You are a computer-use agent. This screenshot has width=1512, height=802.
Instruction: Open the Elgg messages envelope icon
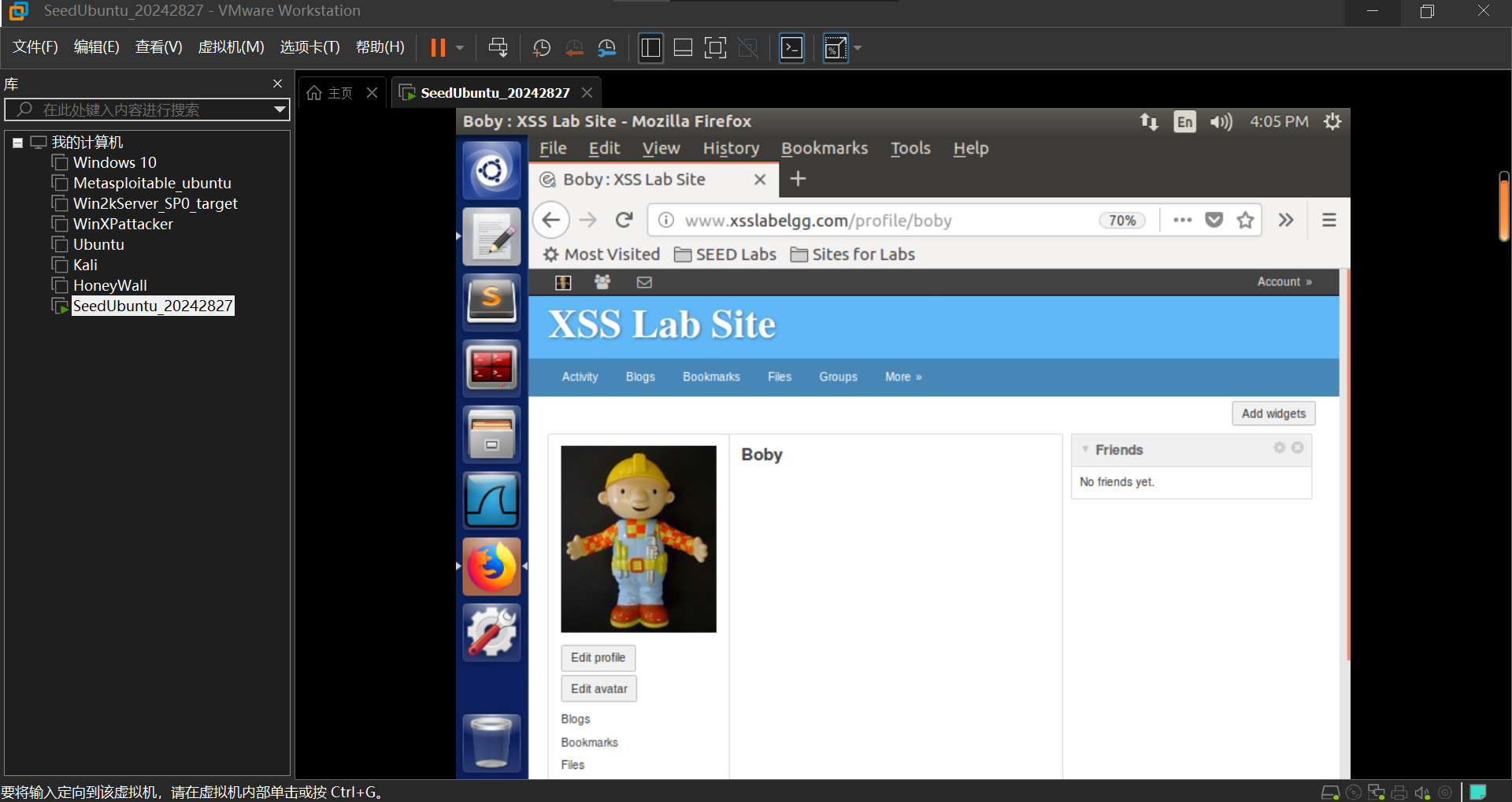pos(644,282)
